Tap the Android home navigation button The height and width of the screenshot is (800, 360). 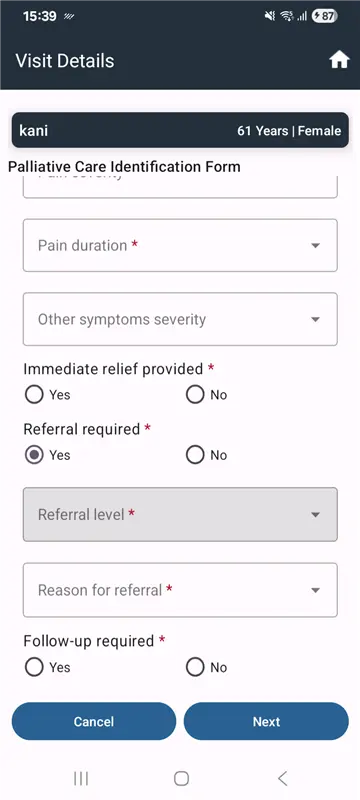click(181, 778)
